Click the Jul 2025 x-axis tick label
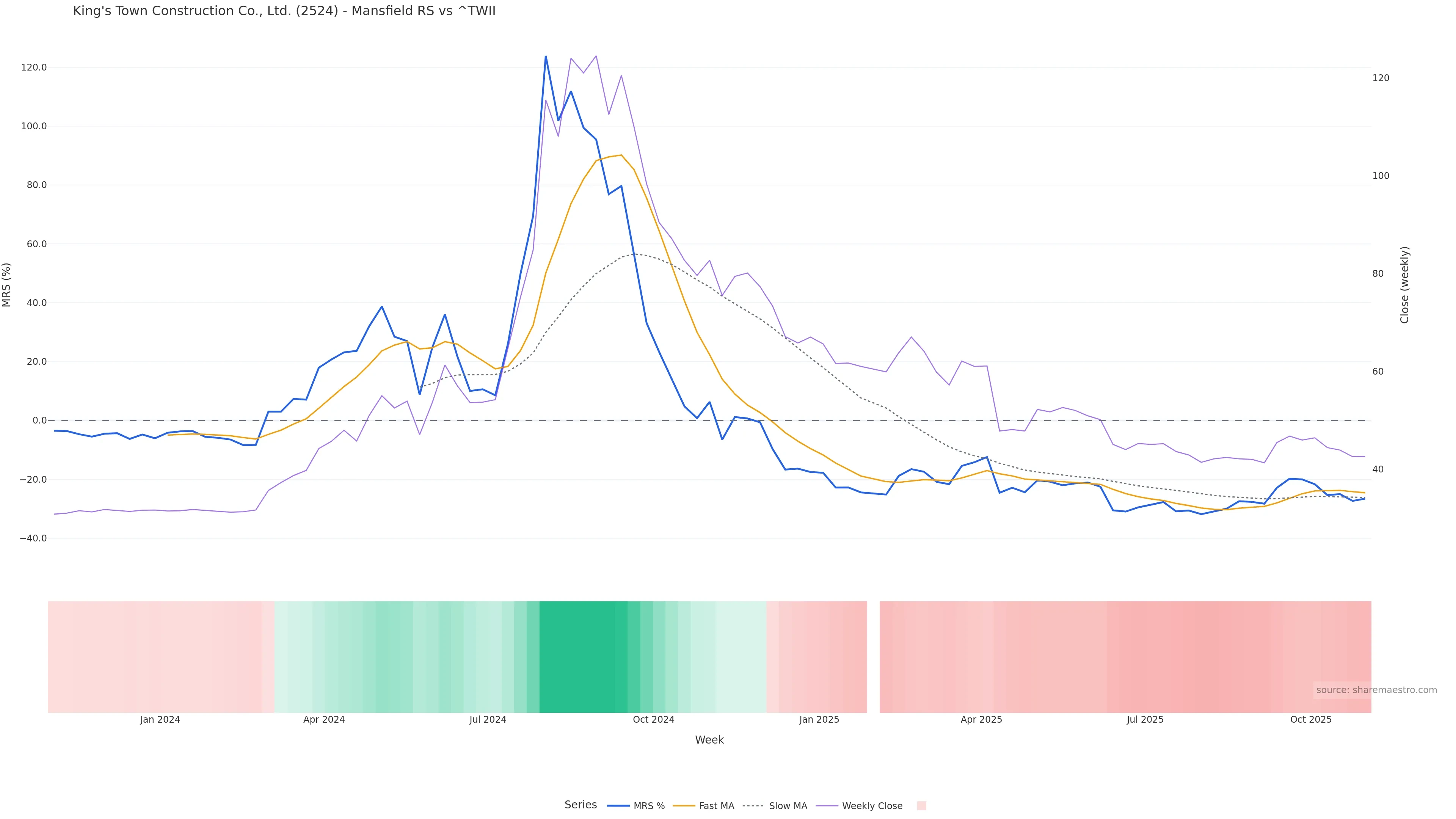Image resolution: width=1456 pixels, height=819 pixels. (1145, 720)
